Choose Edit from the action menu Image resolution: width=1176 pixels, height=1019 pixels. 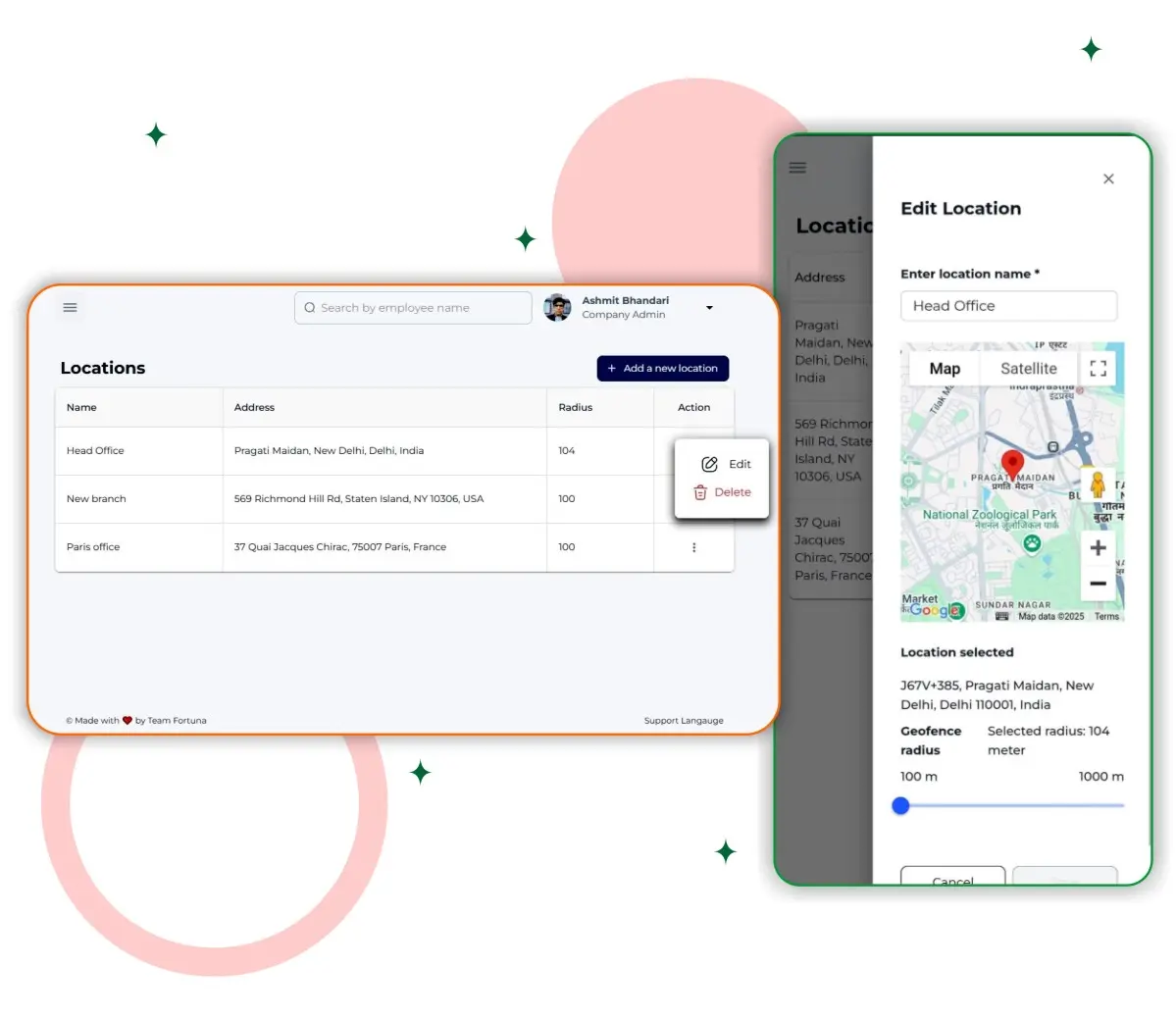(726, 464)
